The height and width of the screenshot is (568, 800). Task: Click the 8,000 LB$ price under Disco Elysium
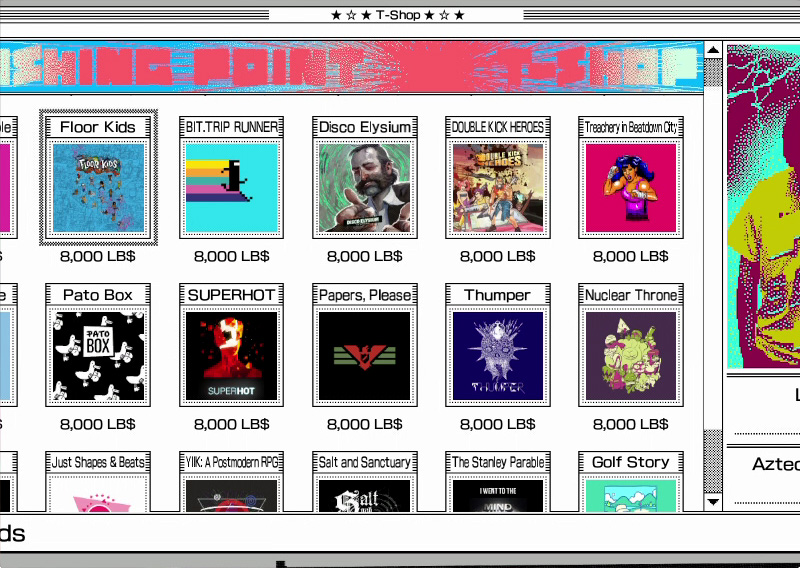[365, 256]
